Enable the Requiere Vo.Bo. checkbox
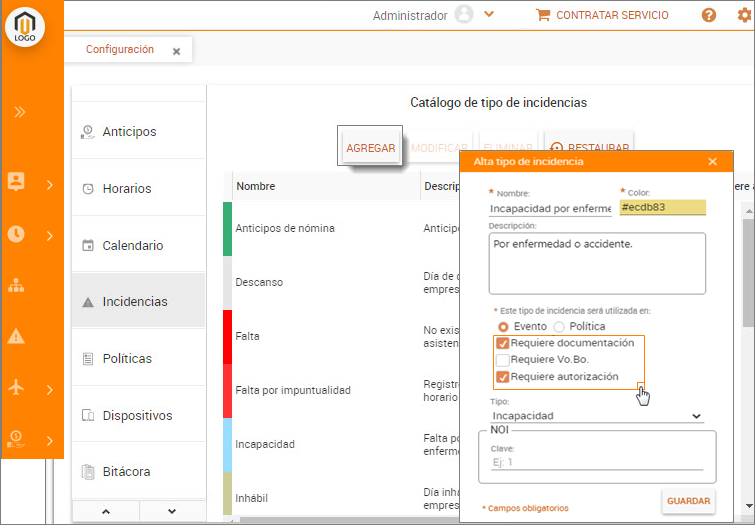 (x=503, y=360)
